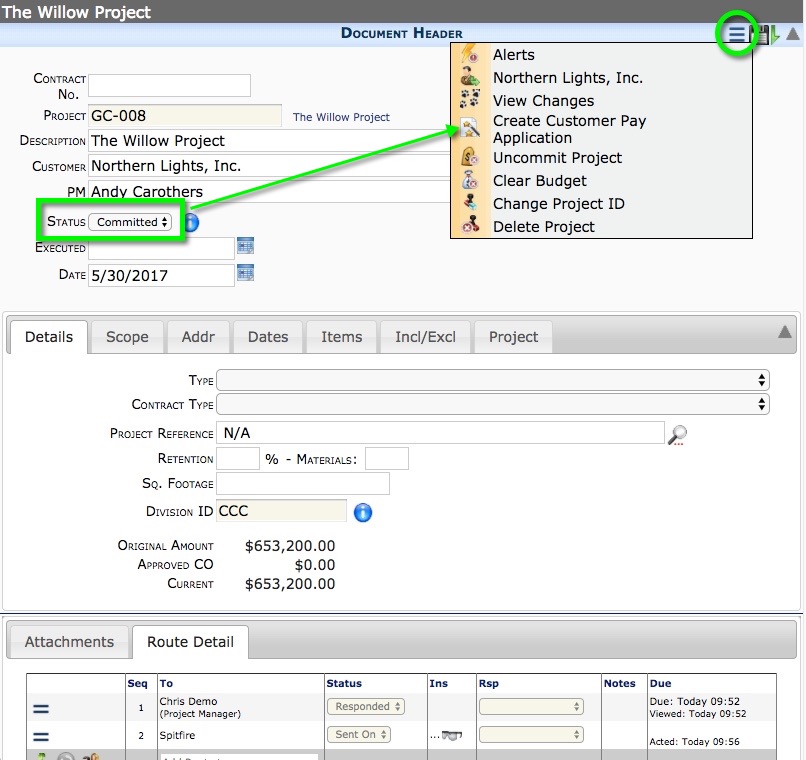Image resolution: width=806 pixels, height=760 pixels.
Task: Collapse the Details tab panel
Action: 784,332
